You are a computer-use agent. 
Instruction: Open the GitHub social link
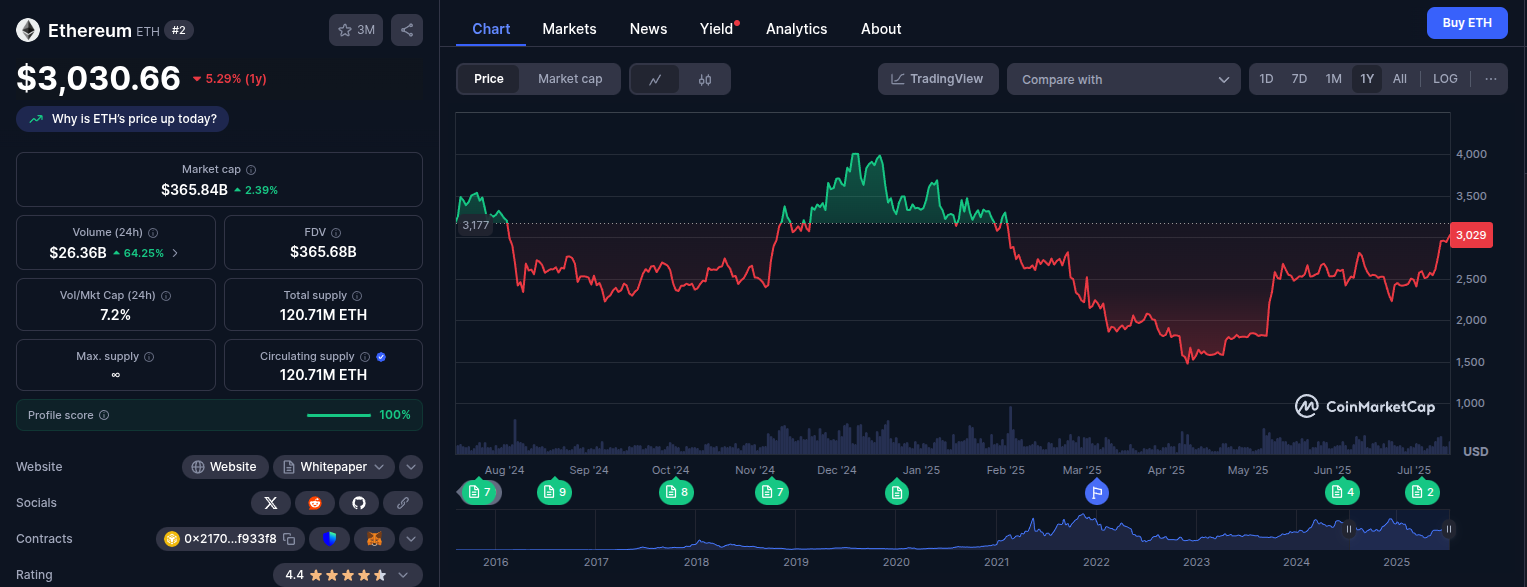click(x=359, y=503)
